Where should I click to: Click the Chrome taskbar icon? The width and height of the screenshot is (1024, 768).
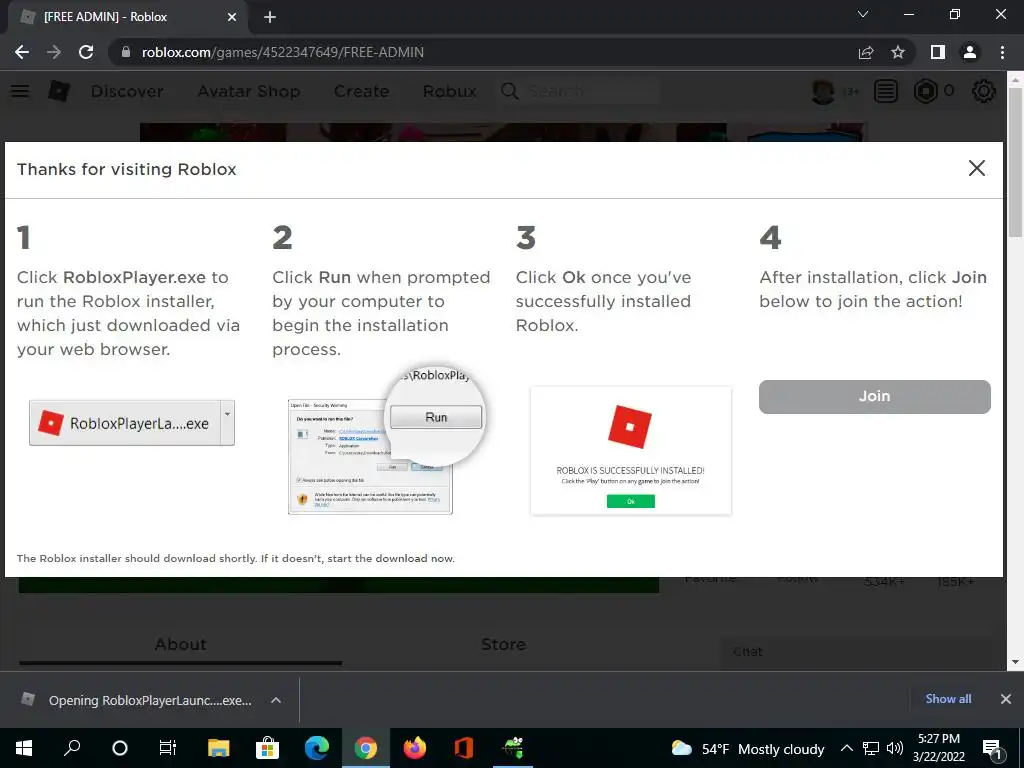[366, 748]
